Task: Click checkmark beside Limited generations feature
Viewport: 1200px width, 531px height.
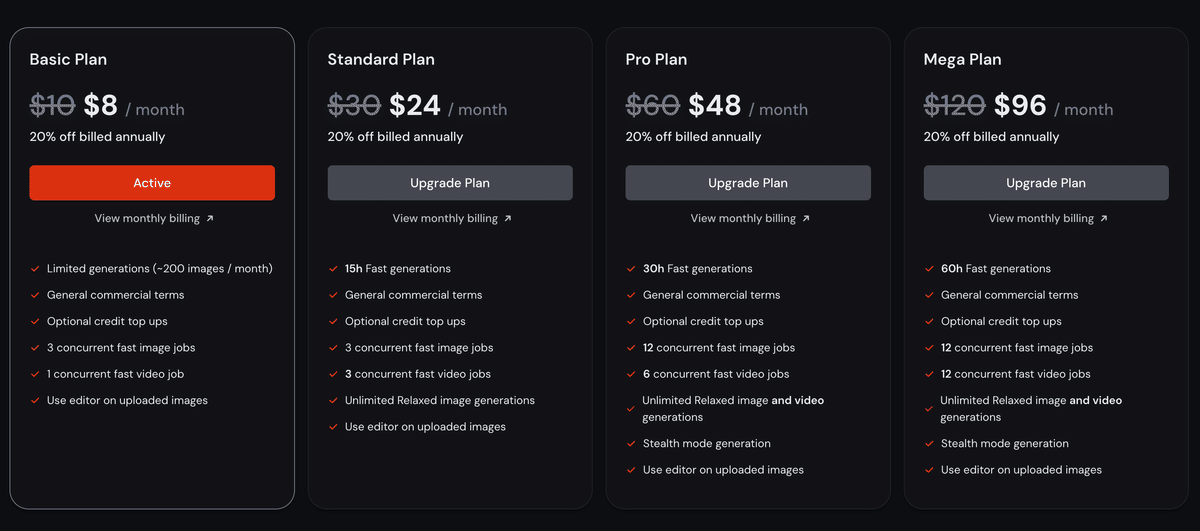Action: [x=35, y=269]
